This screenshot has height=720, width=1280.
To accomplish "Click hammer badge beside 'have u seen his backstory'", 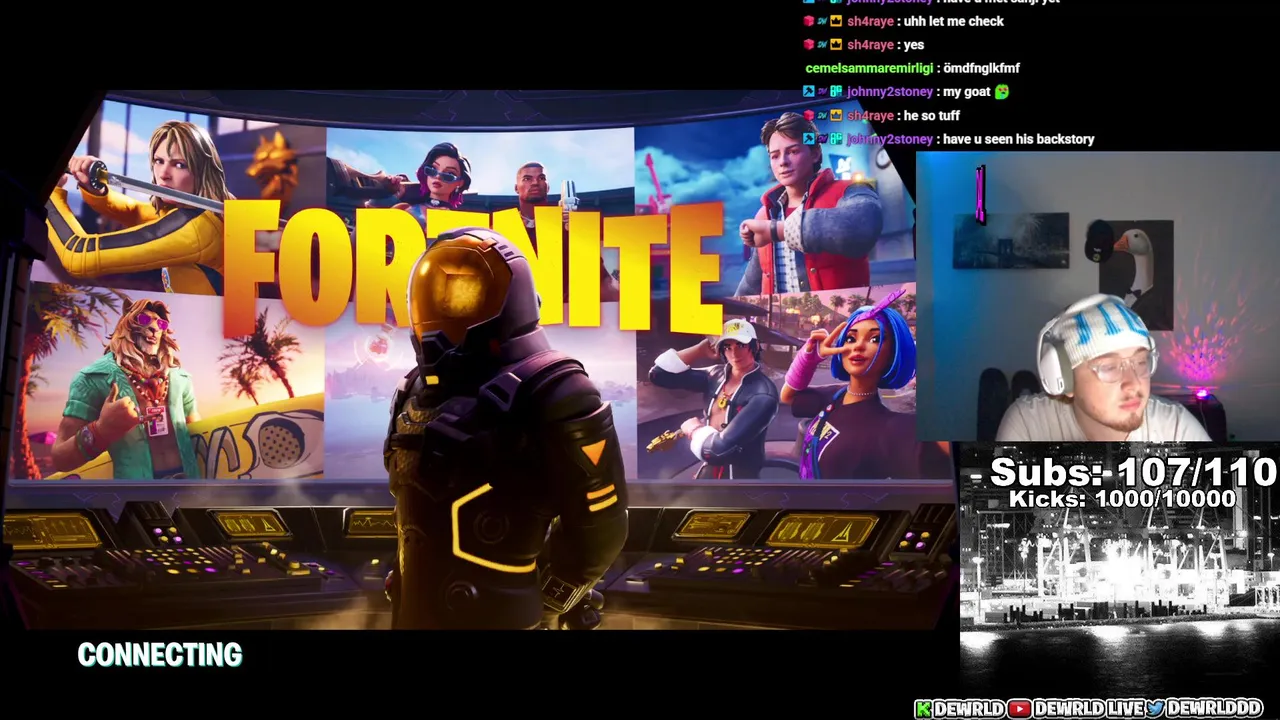I will click(x=809, y=139).
